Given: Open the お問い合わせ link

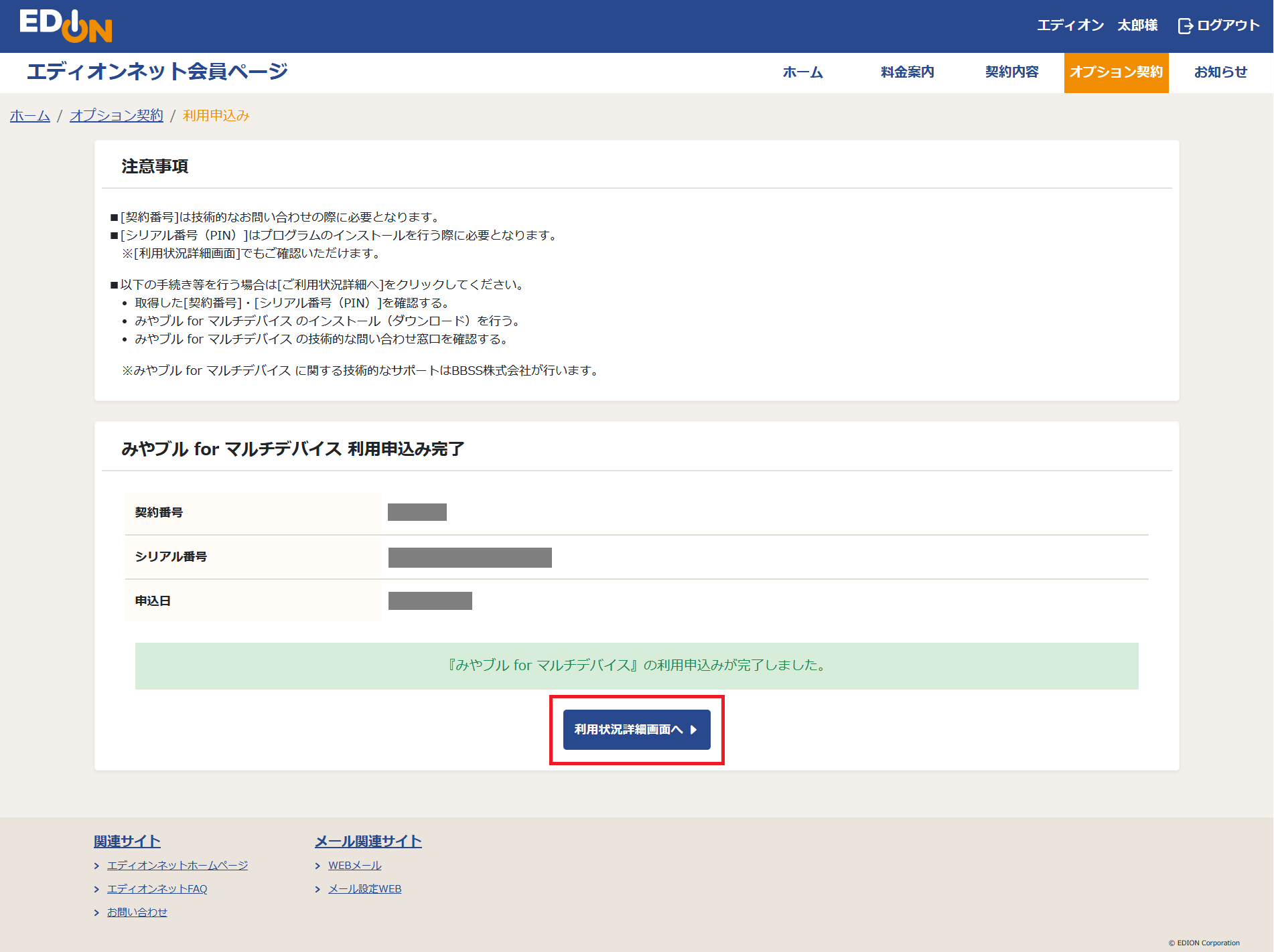Looking at the screenshot, I should point(137,912).
